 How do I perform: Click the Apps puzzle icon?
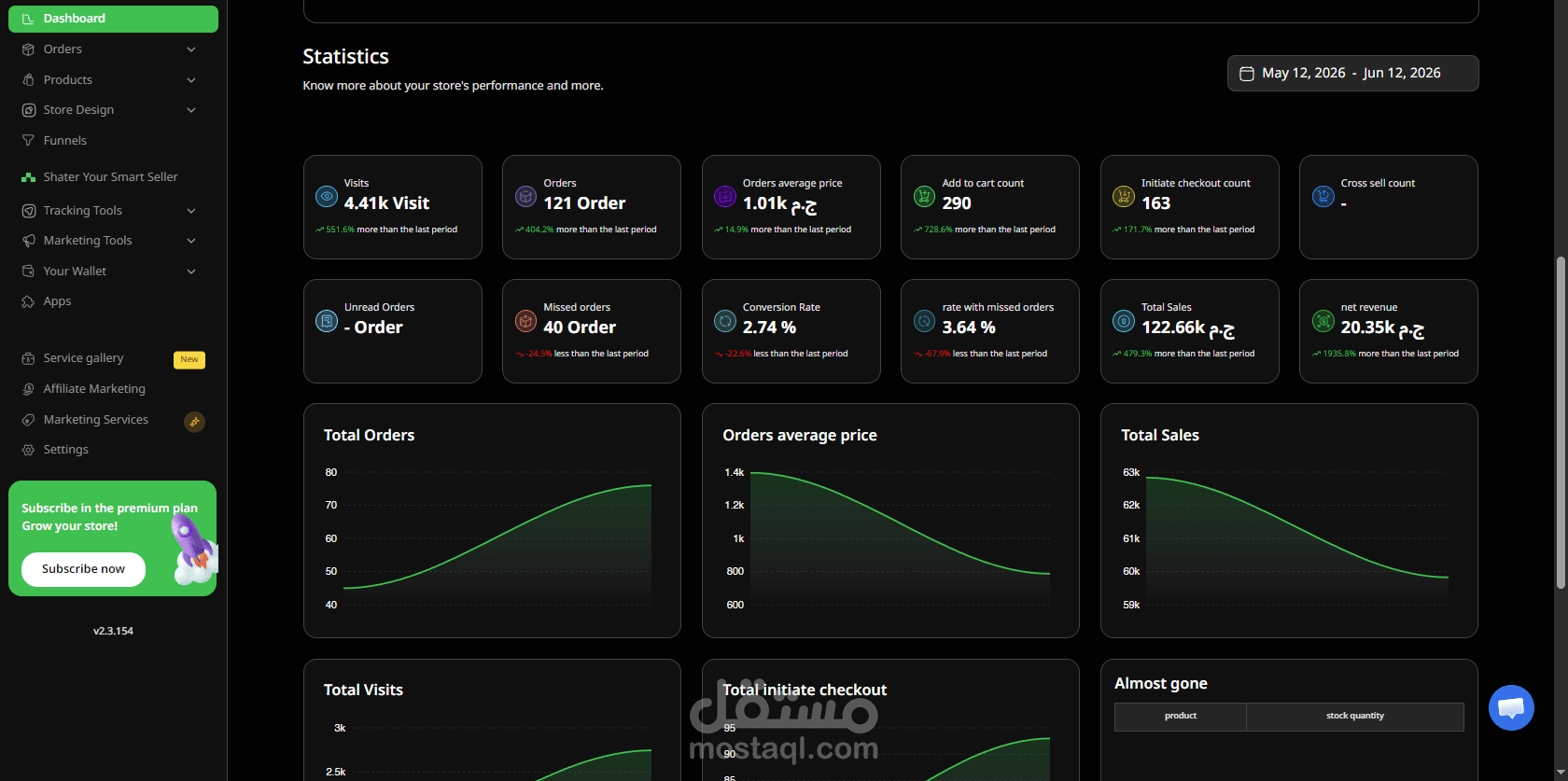click(x=28, y=301)
